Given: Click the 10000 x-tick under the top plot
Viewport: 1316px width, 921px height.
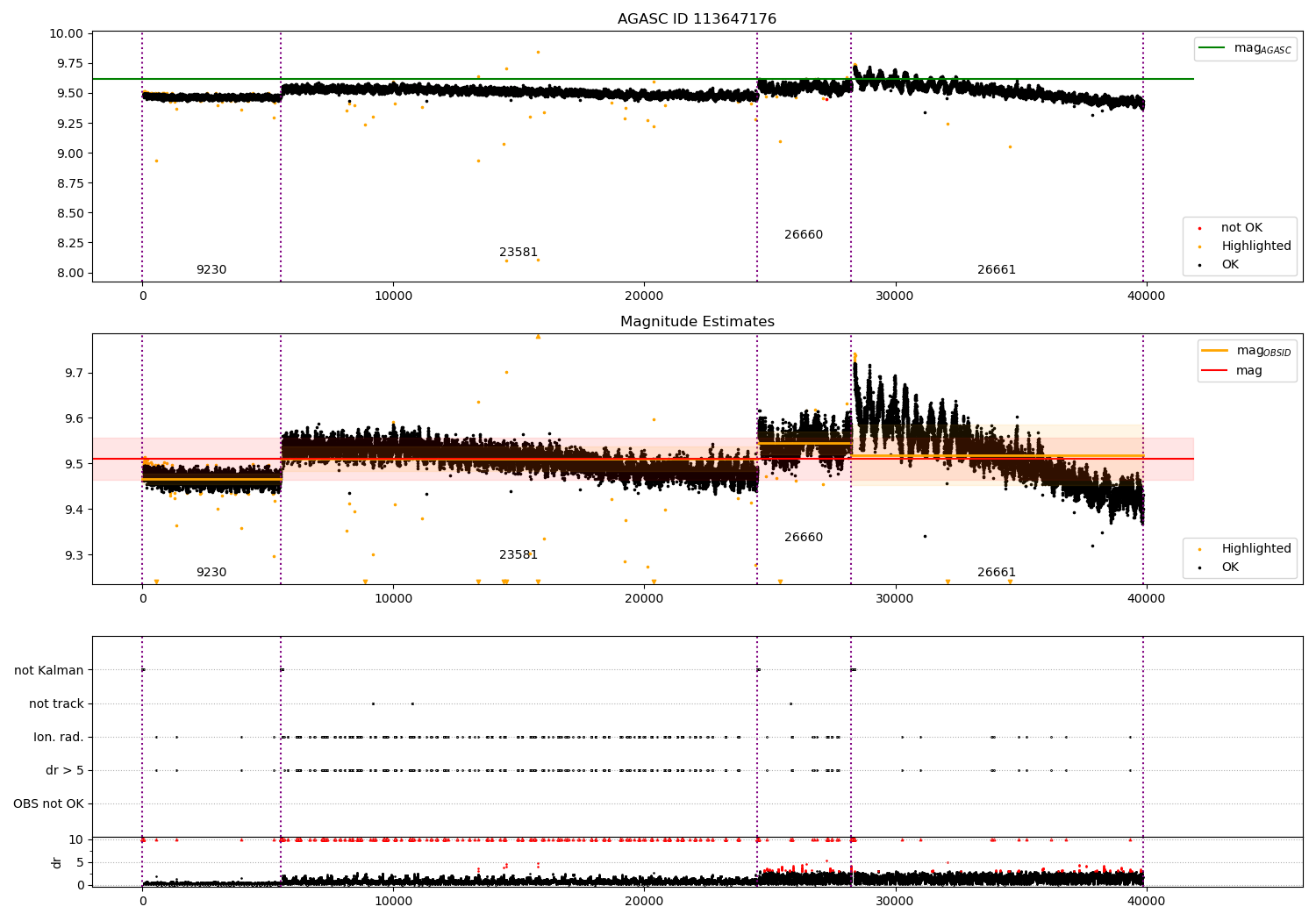Looking at the screenshot, I should tap(393, 296).
